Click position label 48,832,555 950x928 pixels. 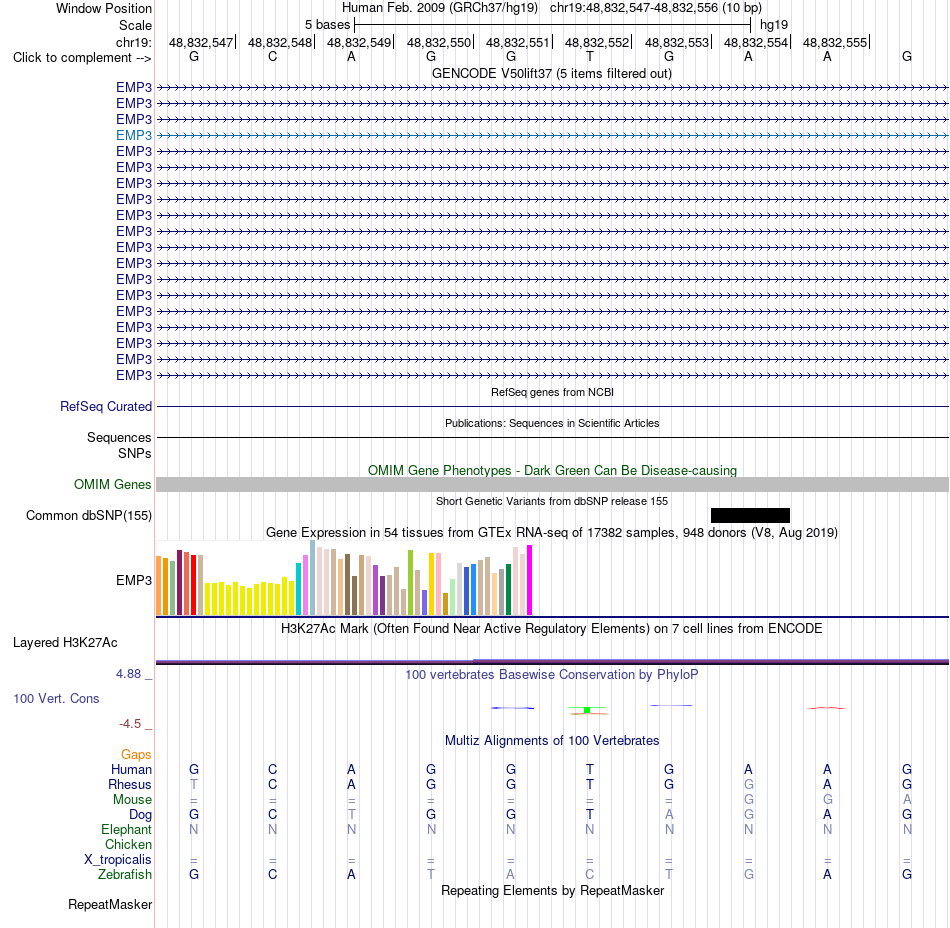(835, 42)
